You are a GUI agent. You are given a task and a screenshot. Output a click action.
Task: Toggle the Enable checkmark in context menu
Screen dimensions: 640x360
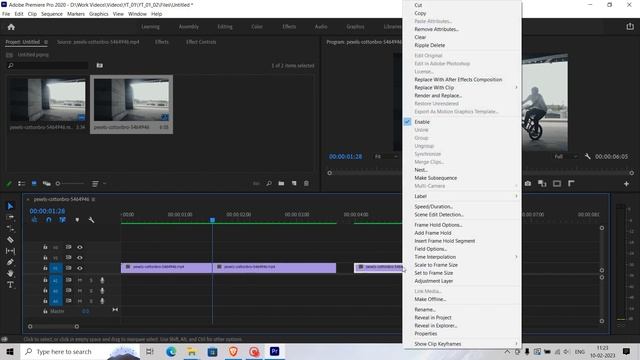tap(407, 122)
